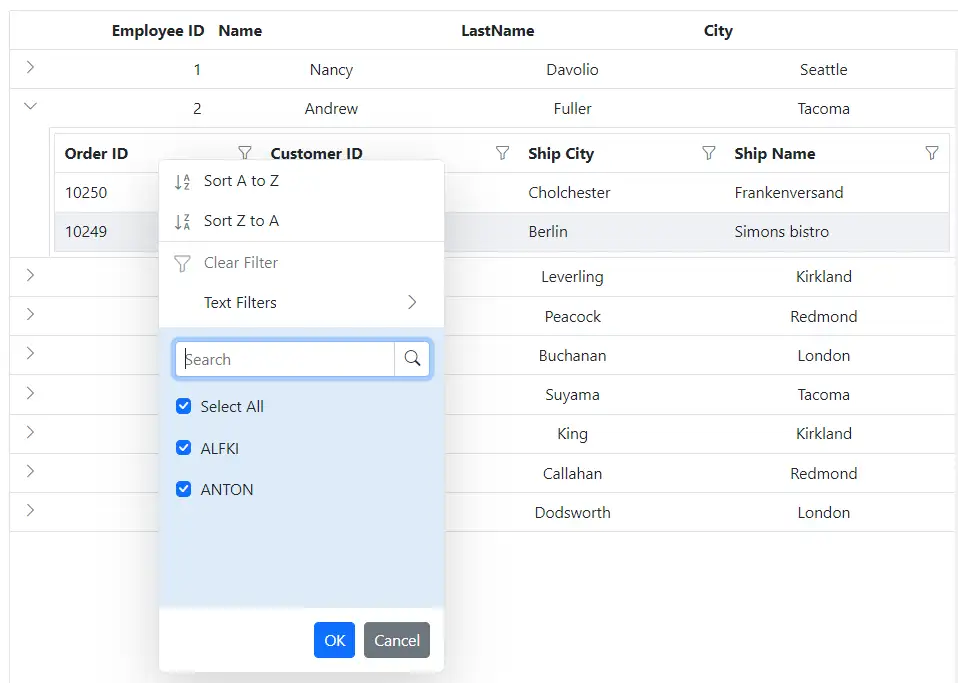This screenshot has height=683, width=958.
Task: Open the filter icon on Ship Name column
Action: click(x=931, y=153)
